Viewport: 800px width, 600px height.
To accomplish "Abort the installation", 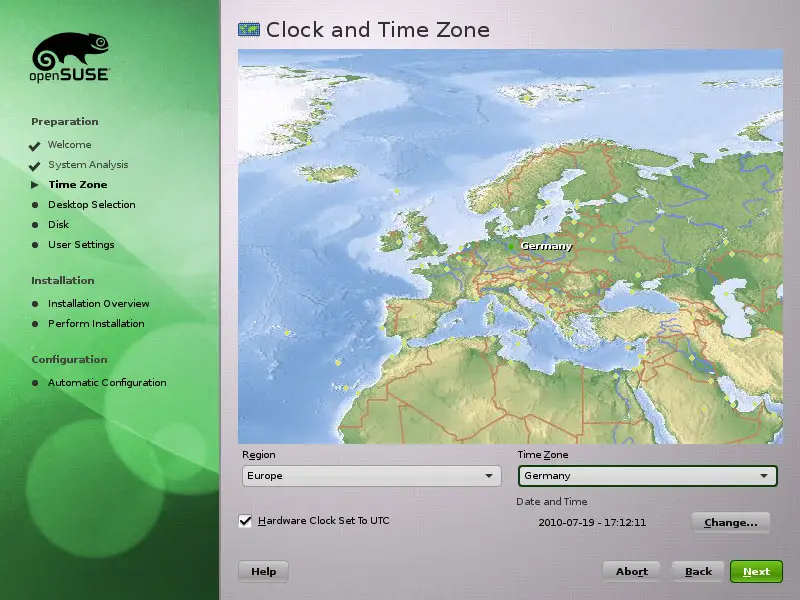I will point(631,571).
